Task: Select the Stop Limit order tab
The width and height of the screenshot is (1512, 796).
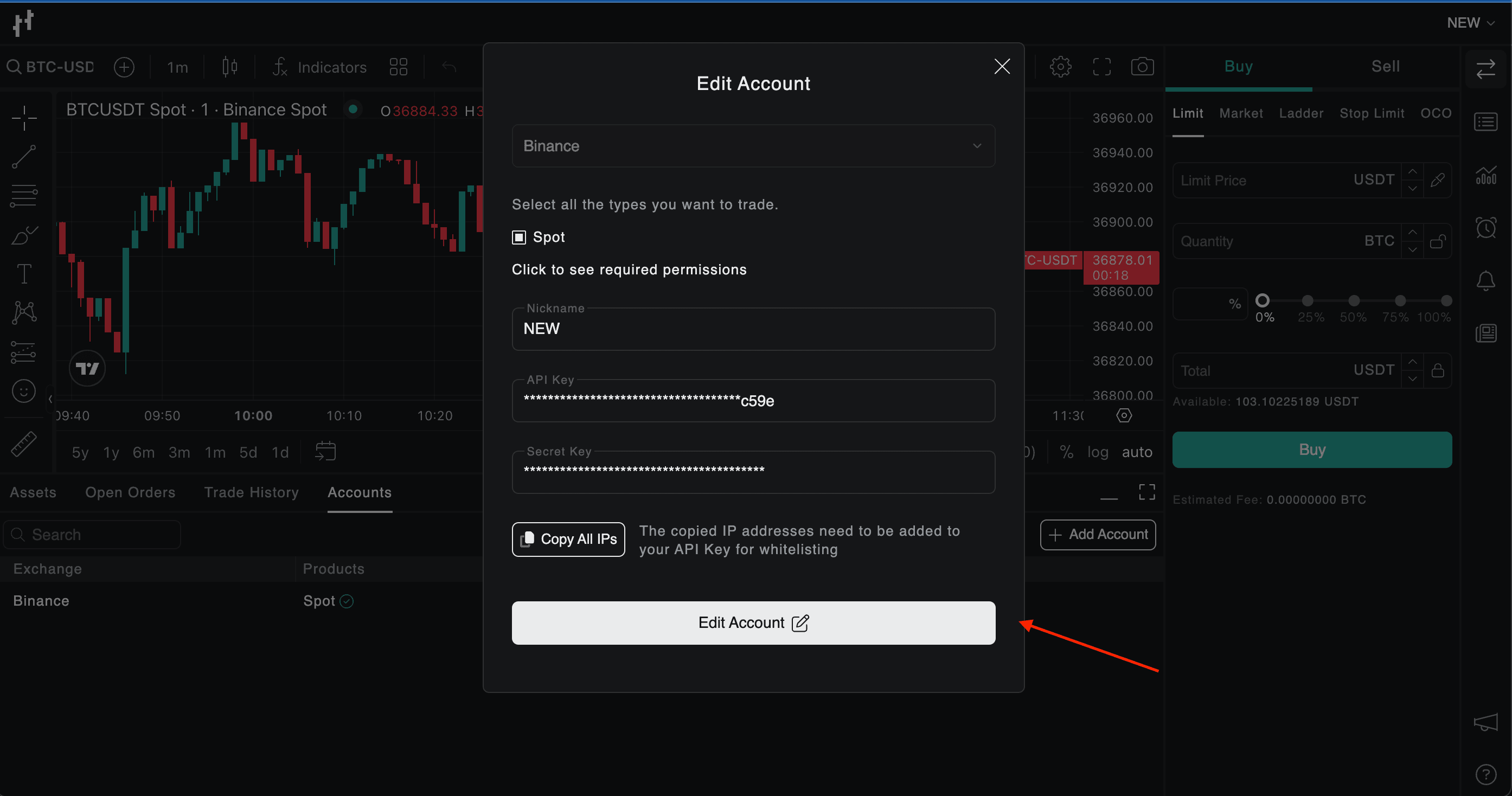Action: 1372,113
